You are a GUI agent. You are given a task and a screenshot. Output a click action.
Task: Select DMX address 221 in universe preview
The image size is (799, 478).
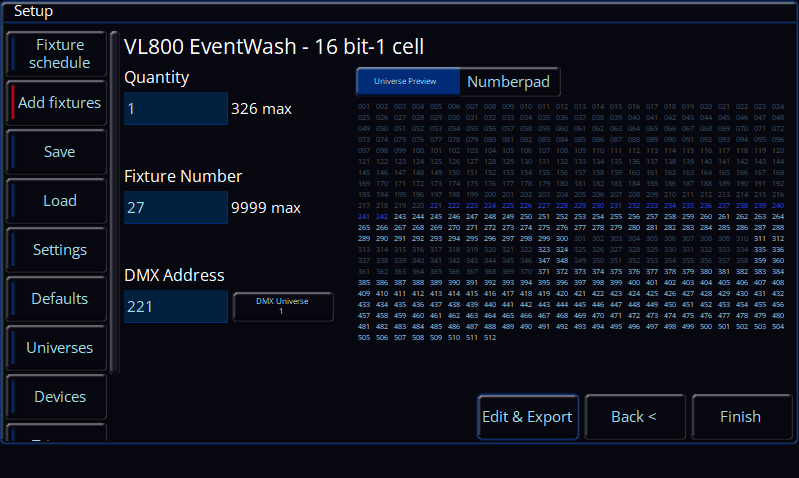coord(436,205)
